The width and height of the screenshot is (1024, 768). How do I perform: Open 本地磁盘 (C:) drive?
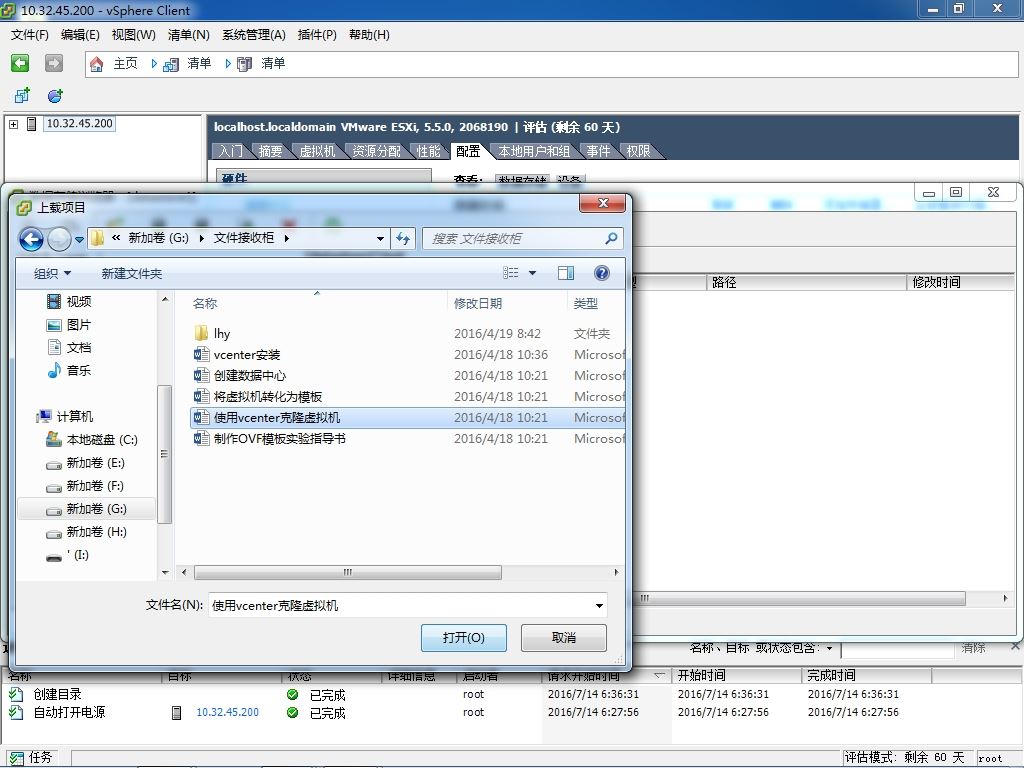[91, 440]
